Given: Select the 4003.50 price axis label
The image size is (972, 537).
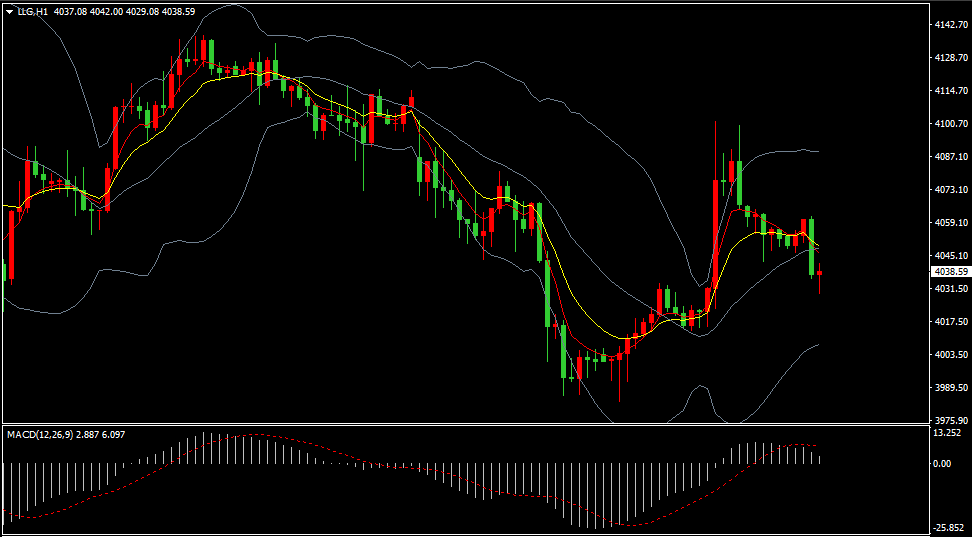Looking at the screenshot, I should [x=951, y=355].
